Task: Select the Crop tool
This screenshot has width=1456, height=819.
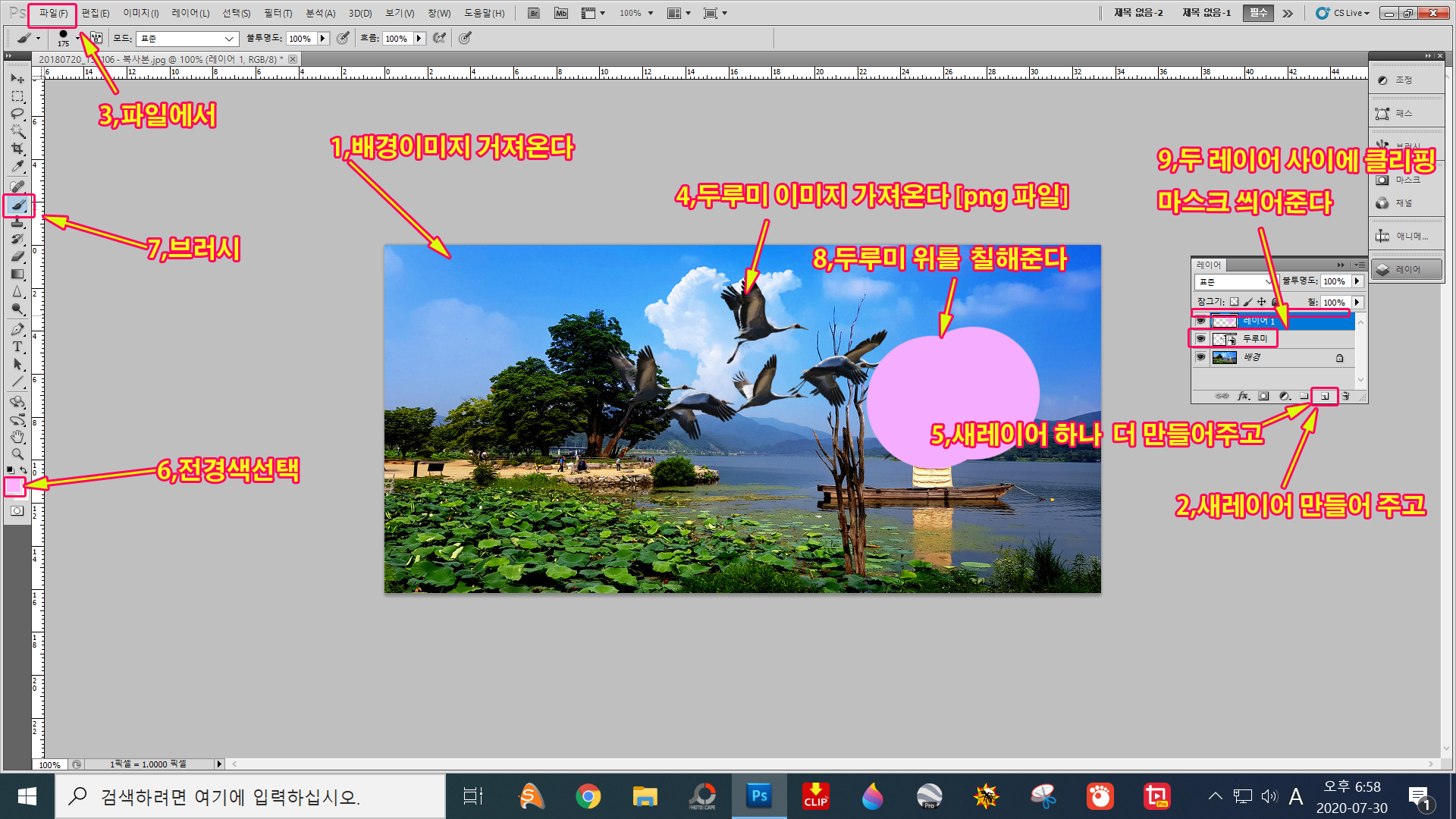Action: [17, 149]
